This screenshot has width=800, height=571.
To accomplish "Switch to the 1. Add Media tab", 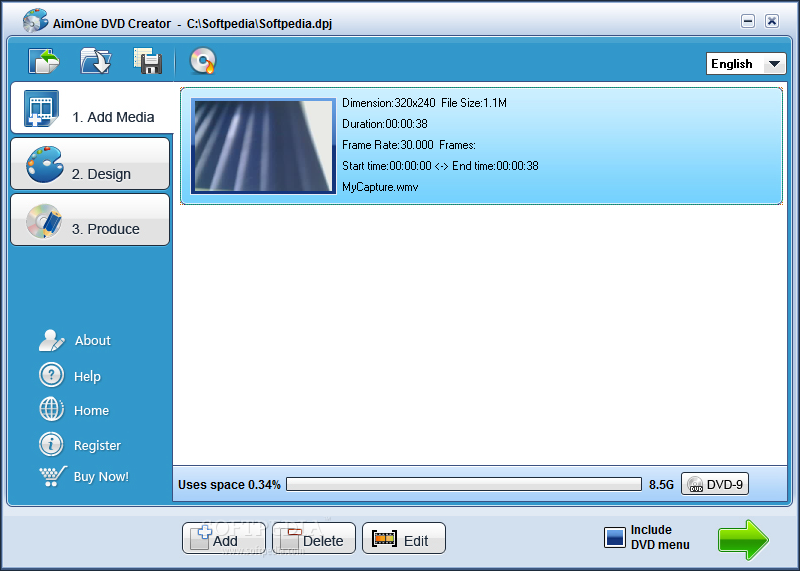I will coord(92,108).
